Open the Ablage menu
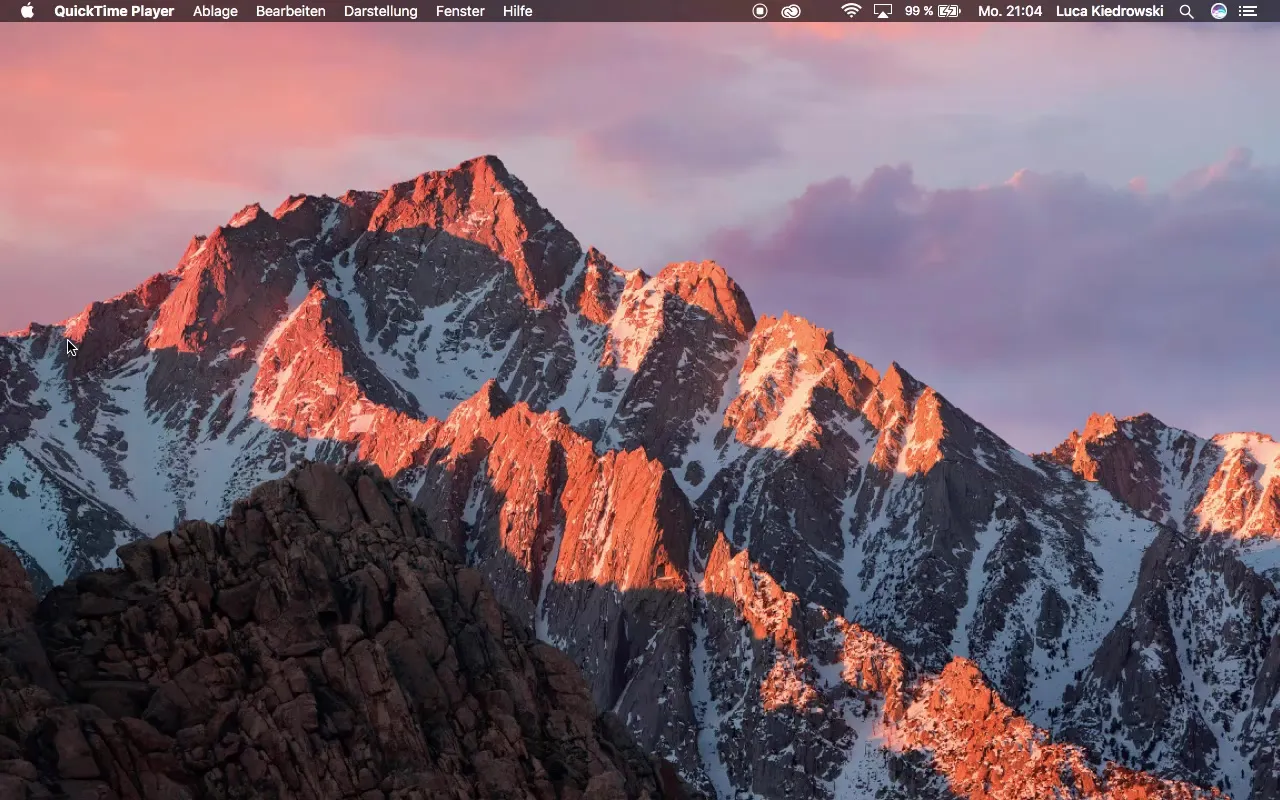The height and width of the screenshot is (800, 1280). pyautogui.click(x=215, y=11)
